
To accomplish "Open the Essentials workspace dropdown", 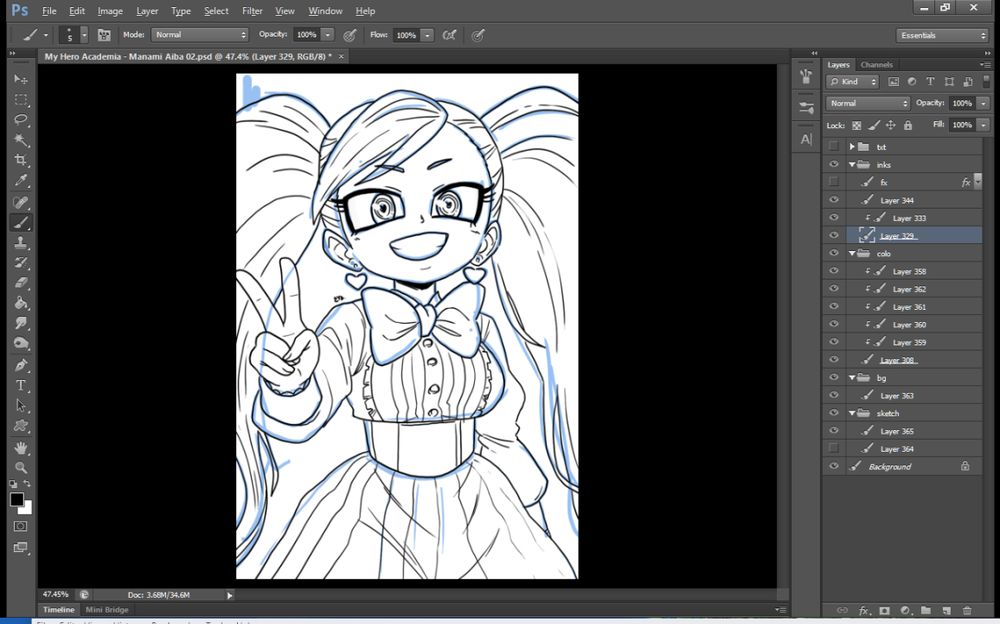I will pos(942,35).
